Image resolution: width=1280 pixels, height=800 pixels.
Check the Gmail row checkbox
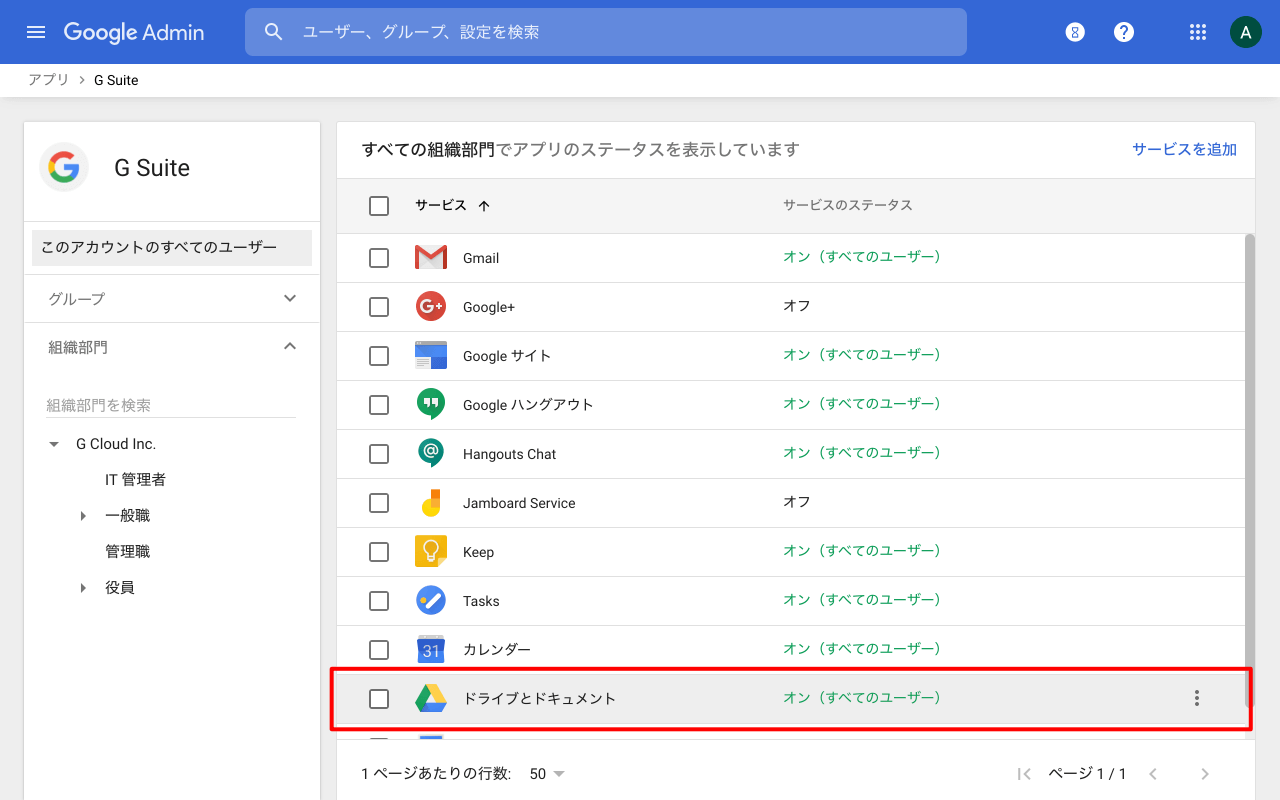tap(379, 258)
